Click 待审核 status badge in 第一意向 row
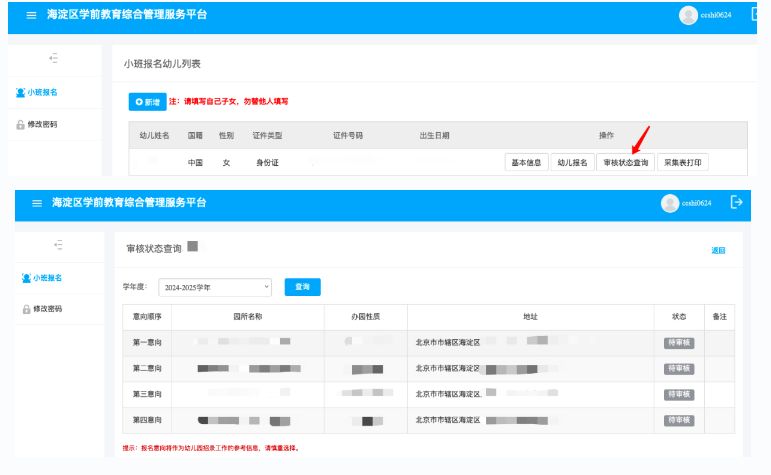 pos(679,343)
